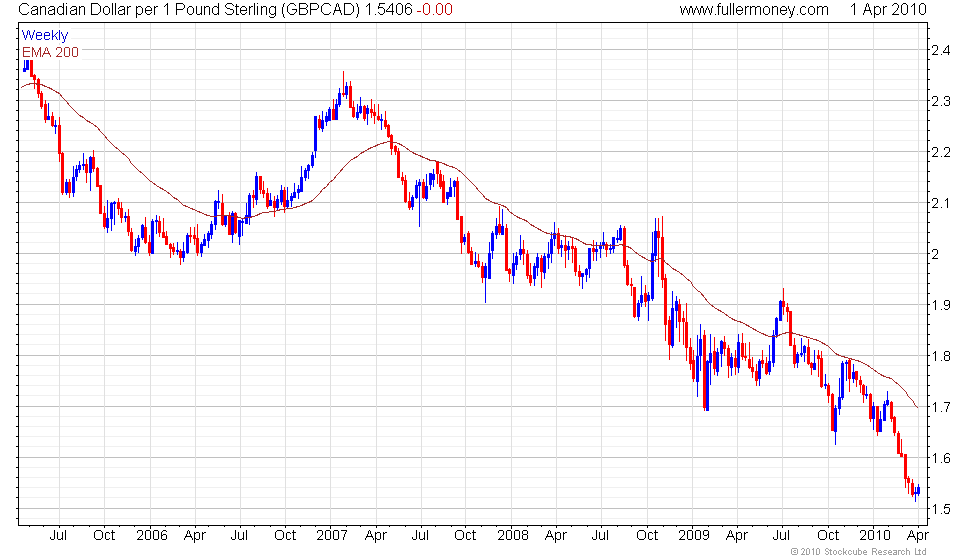This screenshot has height=560, width=980.
Task: Click the '2006' x-axis label
Action: (x=152, y=536)
